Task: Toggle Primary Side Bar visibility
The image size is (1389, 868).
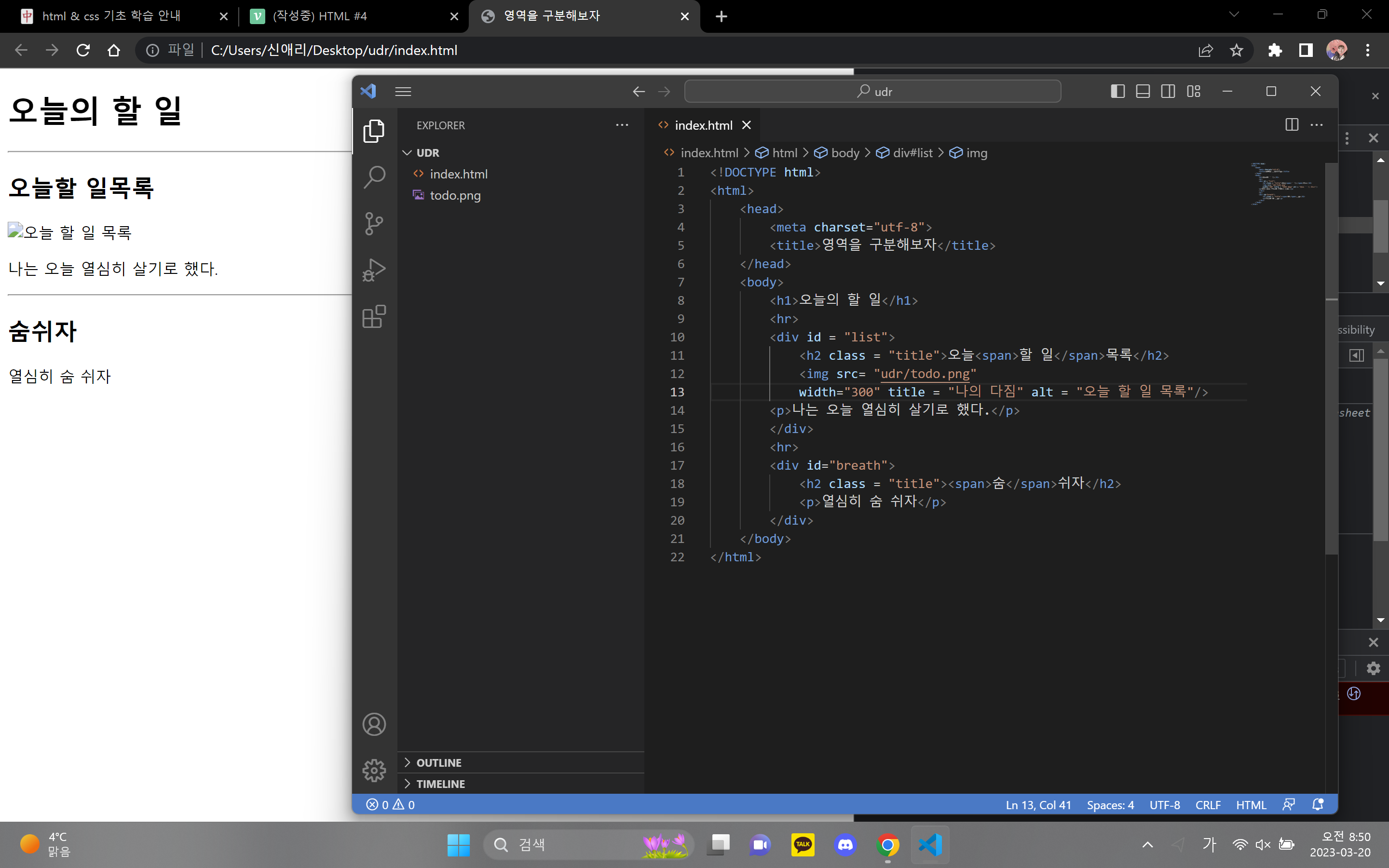Action: [x=1117, y=91]
